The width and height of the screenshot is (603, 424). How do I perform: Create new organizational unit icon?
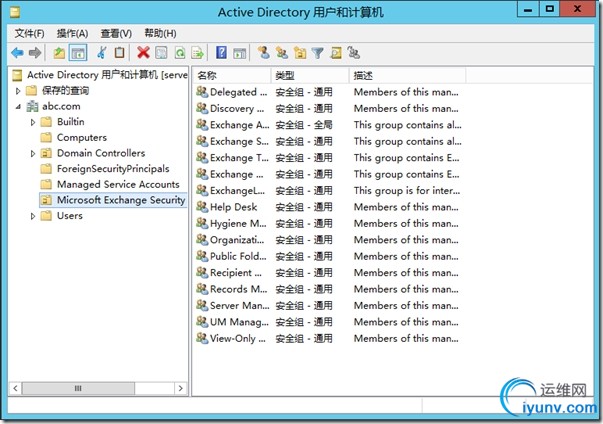pos(300,53)
